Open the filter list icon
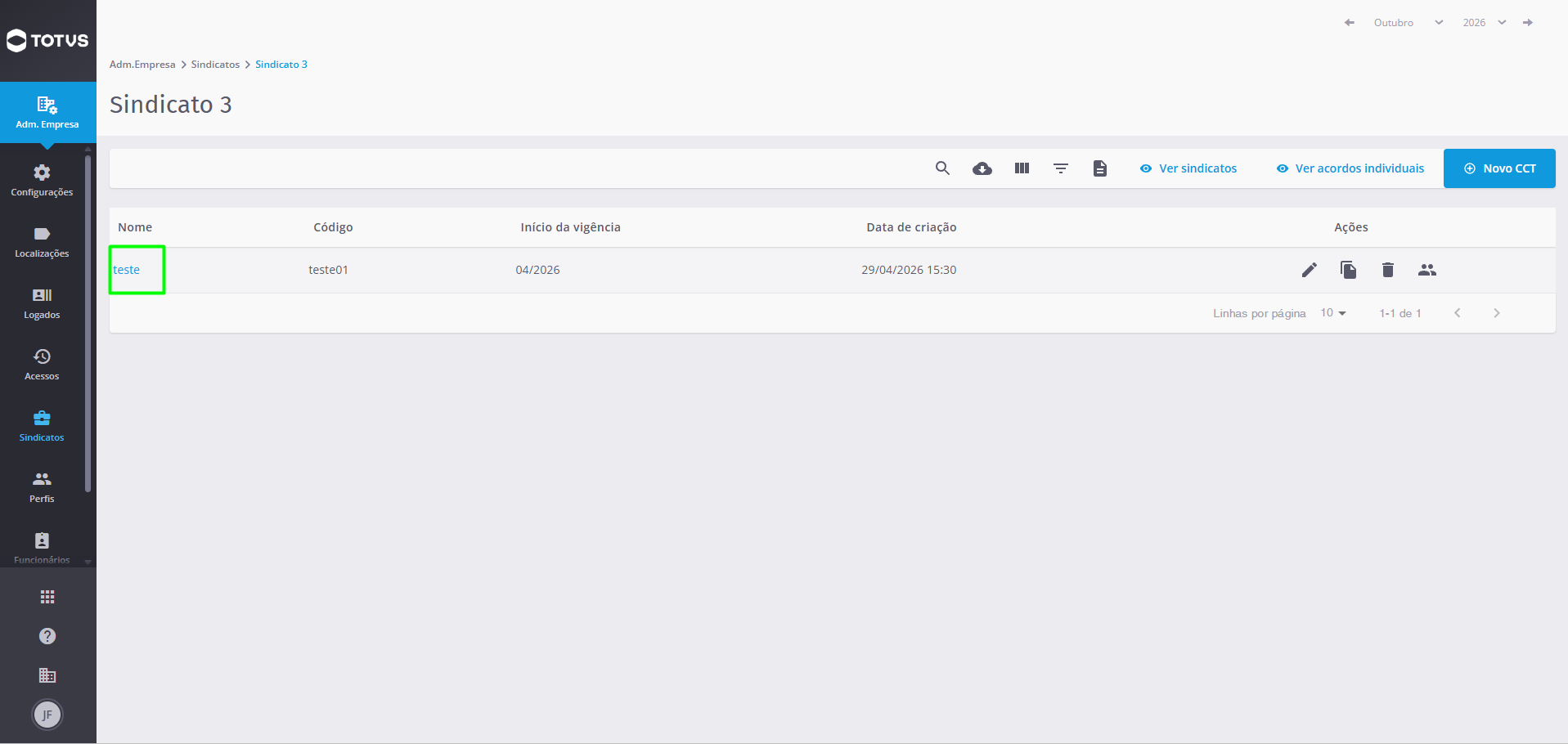Image resolution: width=1568 pixels, height=744 pixels. (1061, 168)
